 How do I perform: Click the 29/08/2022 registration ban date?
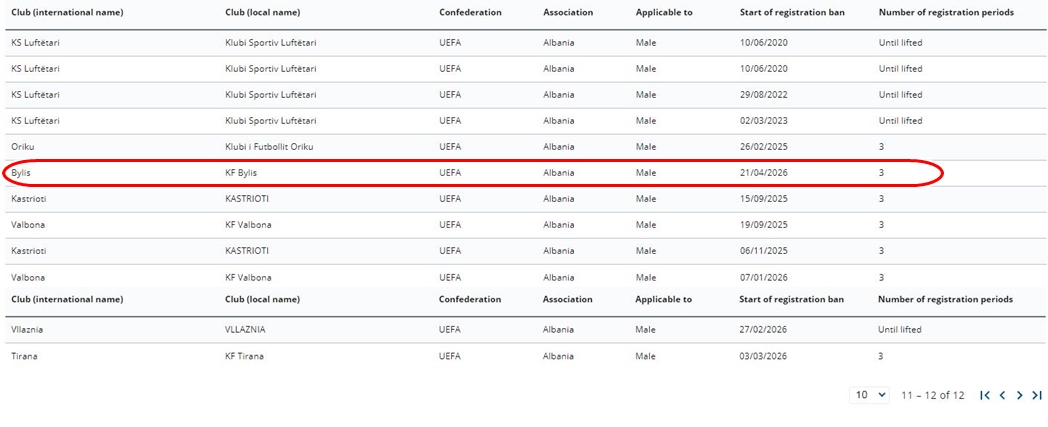[x=764, y=95]
